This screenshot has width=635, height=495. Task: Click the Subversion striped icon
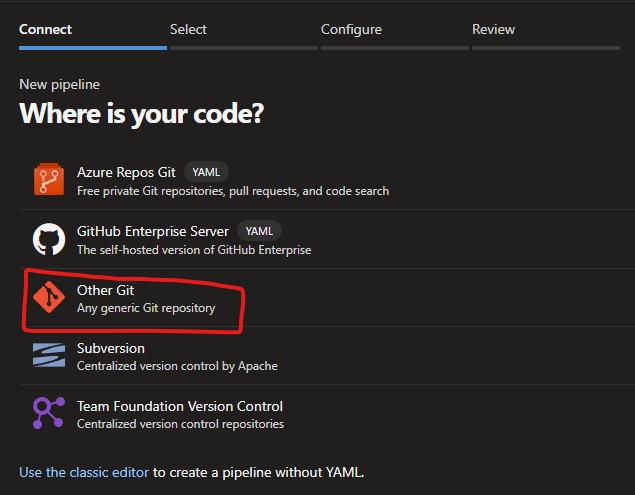[49, 355]
